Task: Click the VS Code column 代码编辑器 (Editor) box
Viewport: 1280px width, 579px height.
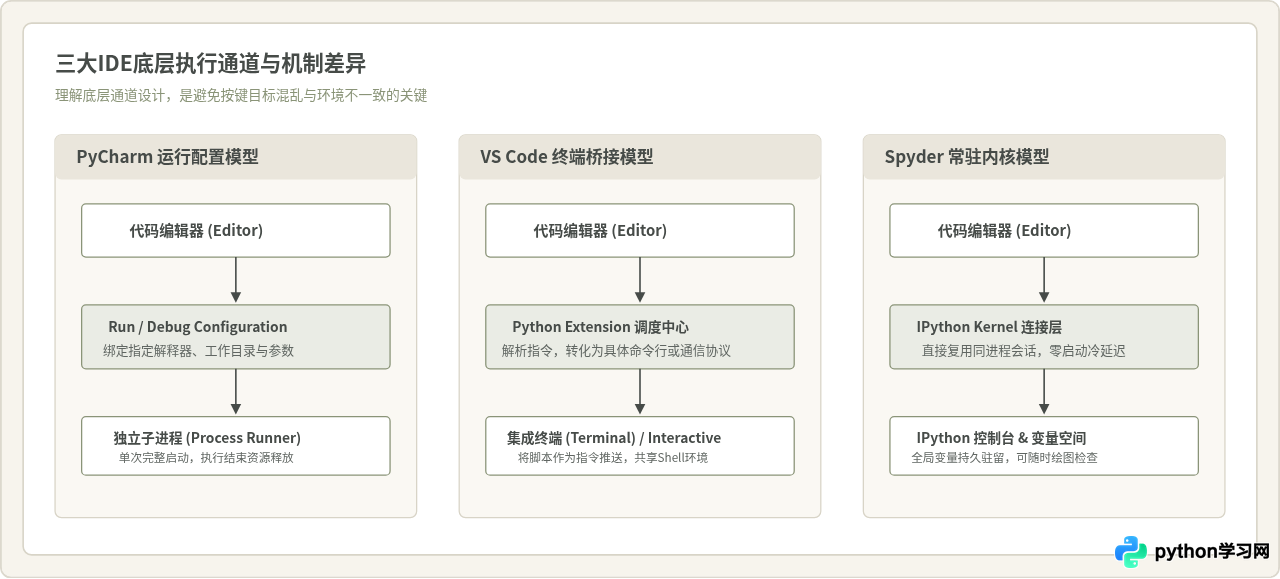Action: click(x=640, y=230)
